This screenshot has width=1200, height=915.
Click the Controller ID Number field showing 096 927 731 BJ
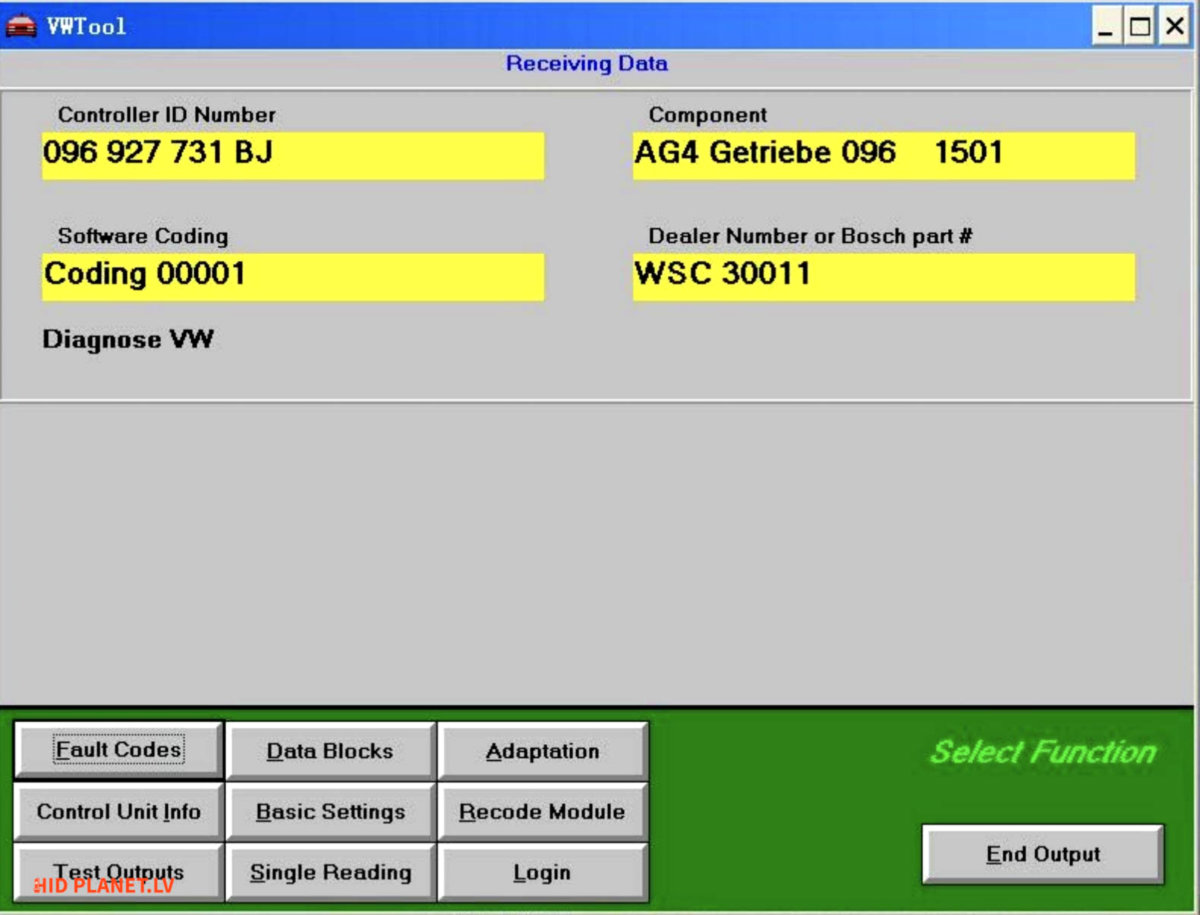click(x=291, y=155)
